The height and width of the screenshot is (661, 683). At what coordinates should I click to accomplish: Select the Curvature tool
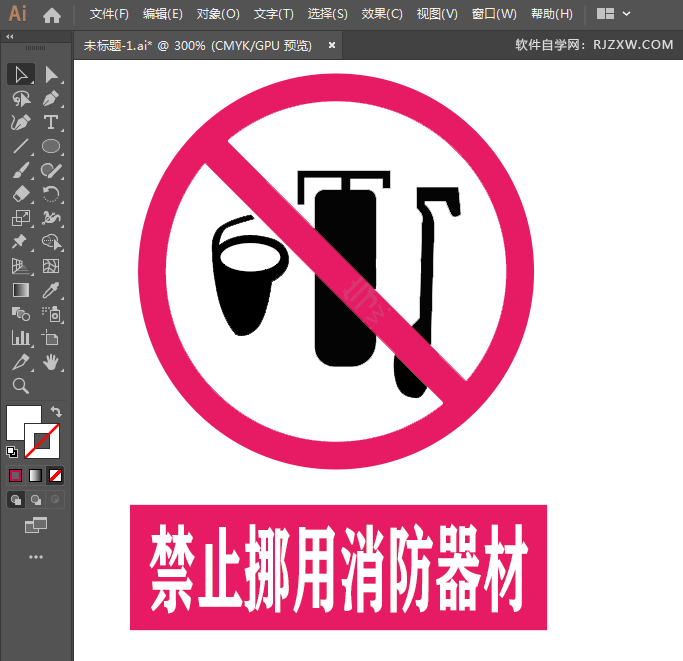pyautogui.click(x=20, y=122)
